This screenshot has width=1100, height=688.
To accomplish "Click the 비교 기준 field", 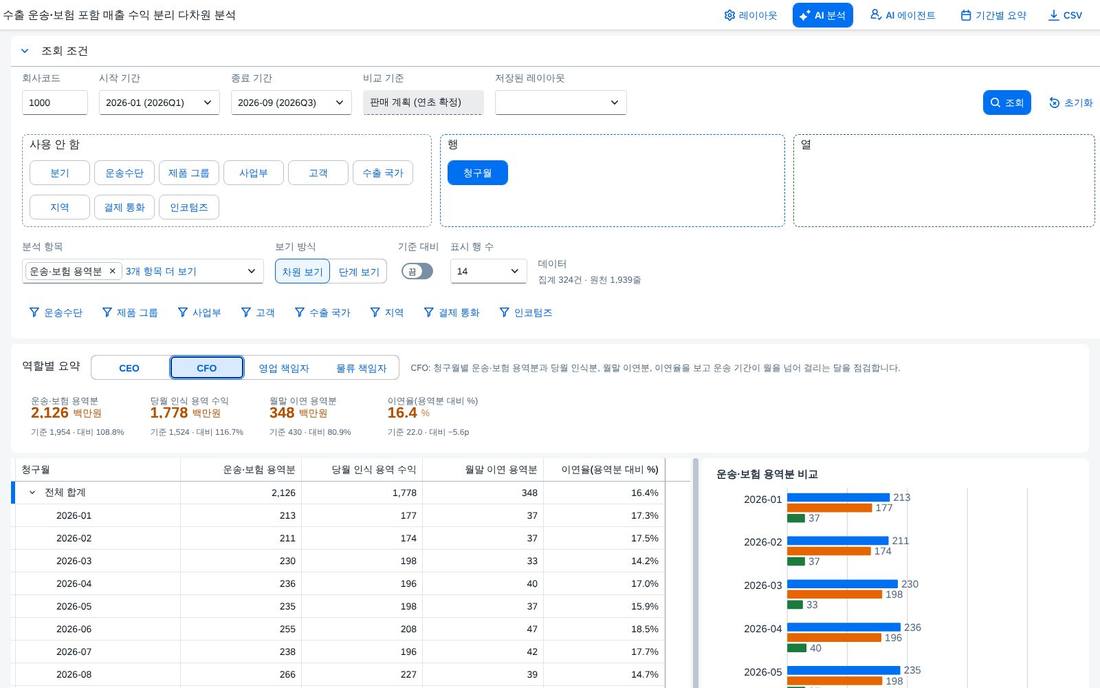I will 423,102.
